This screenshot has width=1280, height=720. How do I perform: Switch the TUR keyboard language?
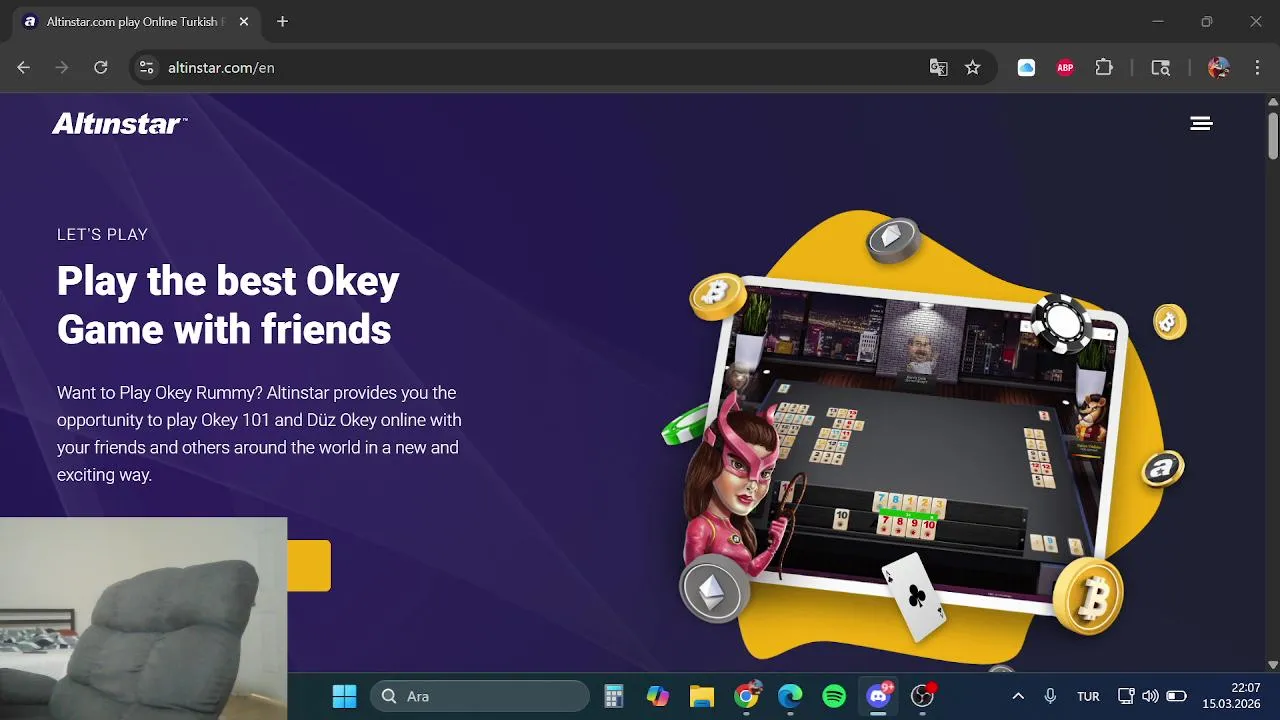coord(1088,696)
